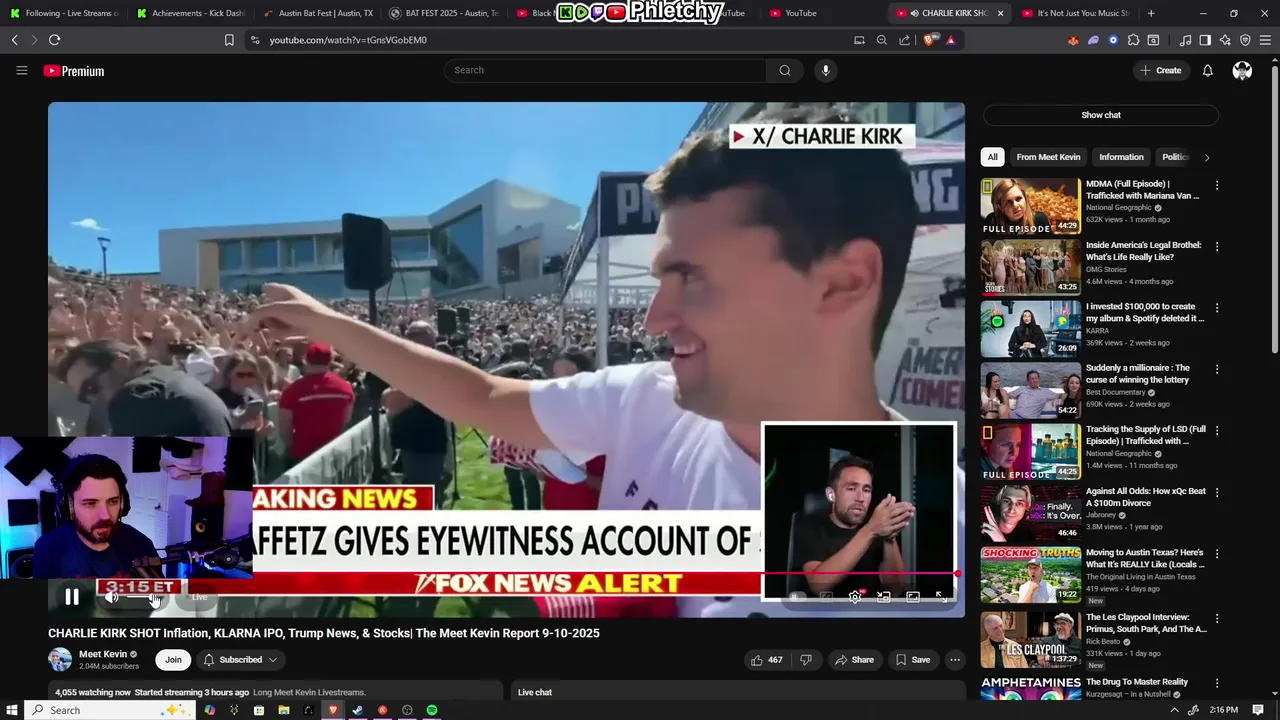Join the Meet Kevin channel membership
The image size is (1280, 720).
click(173, 660)
